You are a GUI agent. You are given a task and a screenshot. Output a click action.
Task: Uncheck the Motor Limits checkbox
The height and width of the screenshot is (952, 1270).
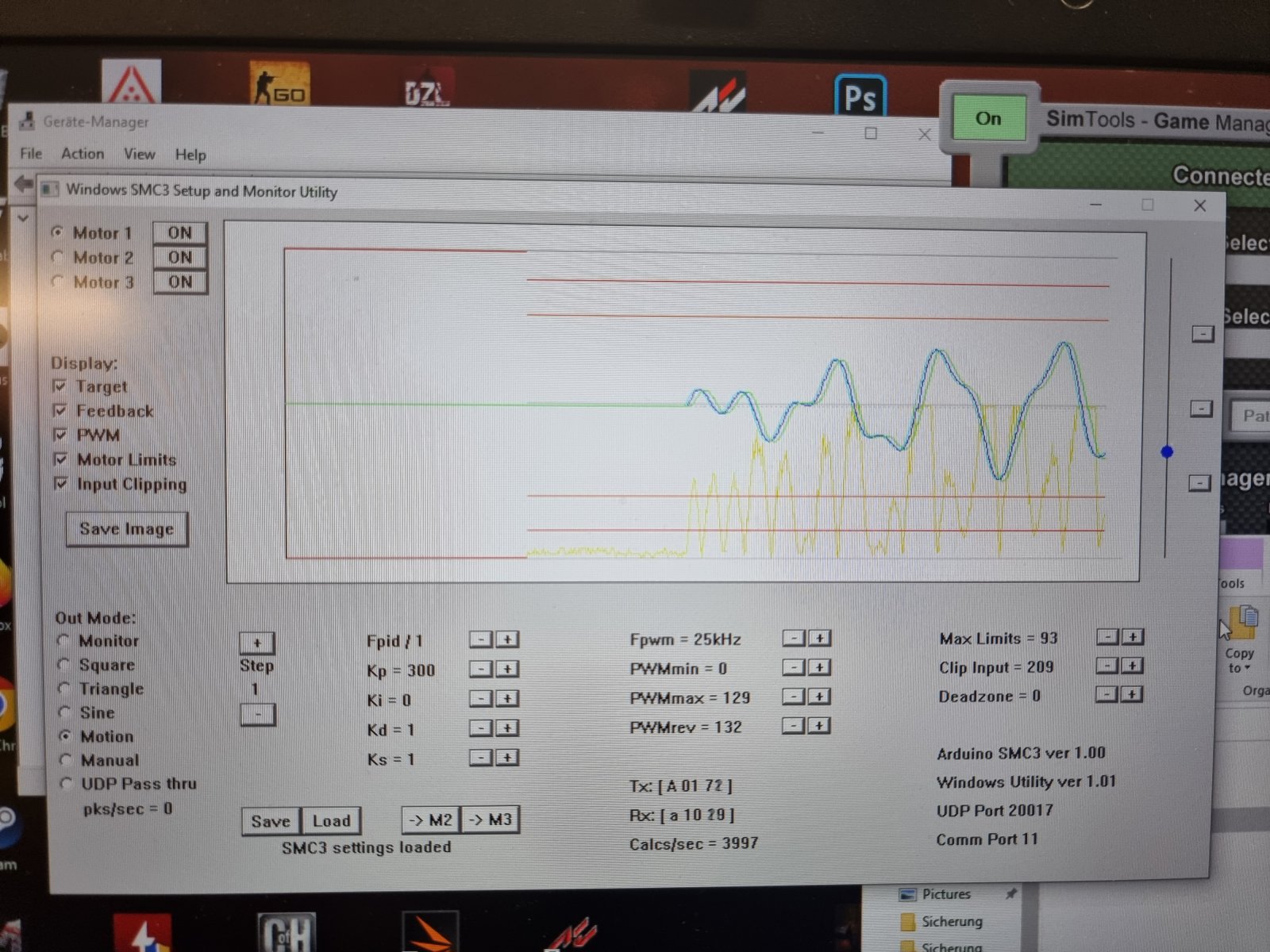60,459
